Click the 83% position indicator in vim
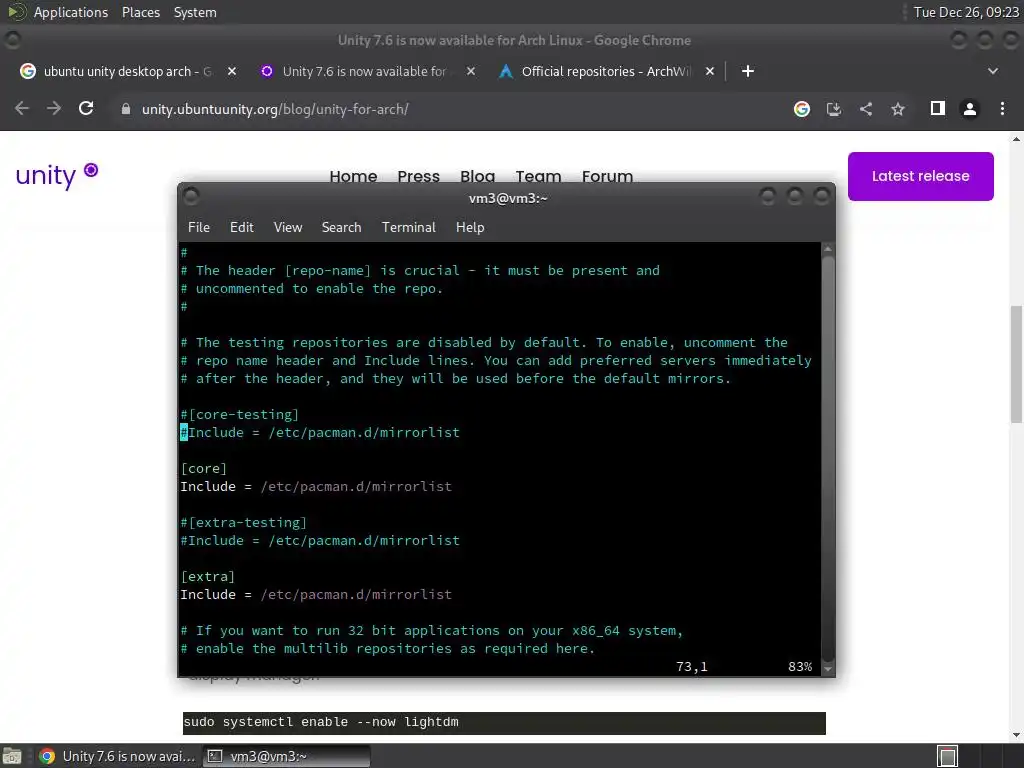Viewport: 1024px width, 768px height. (x=800, y=667)
